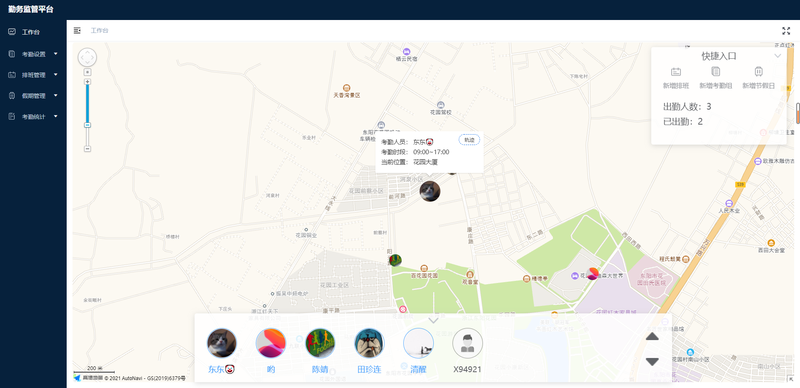Collapse the bottom personnel panel chevron
800x388 pixels.
[433, 320]
